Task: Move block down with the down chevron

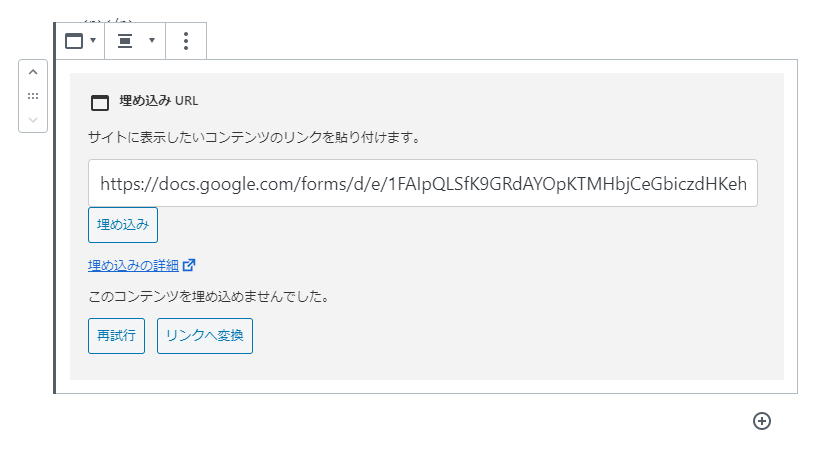Action: [x=33, y=120]
